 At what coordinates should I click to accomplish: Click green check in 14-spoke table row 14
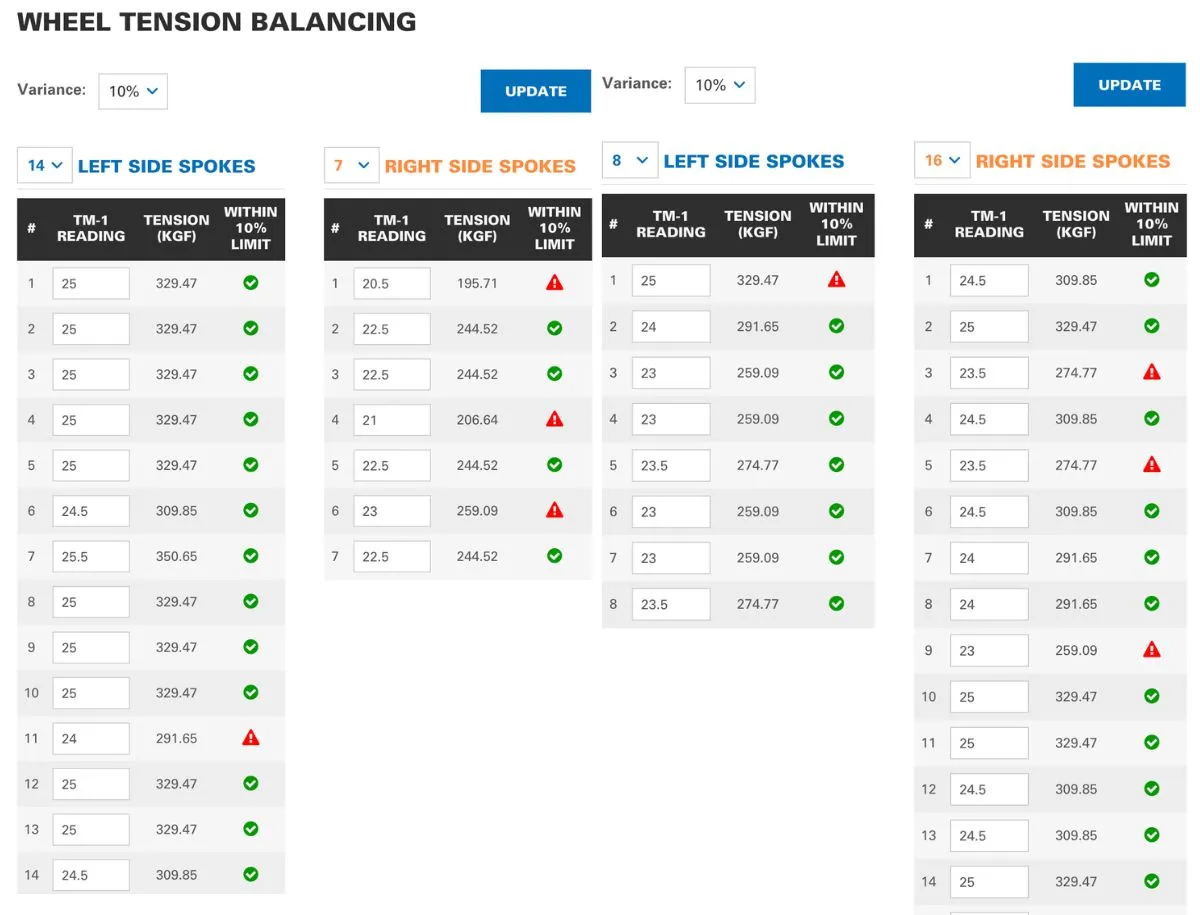[251, 874]
